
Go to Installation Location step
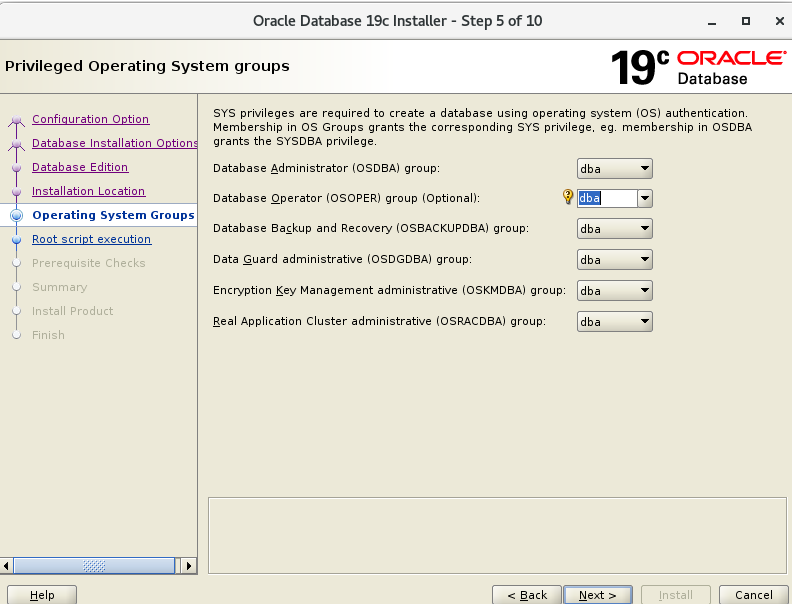[88, 191]
